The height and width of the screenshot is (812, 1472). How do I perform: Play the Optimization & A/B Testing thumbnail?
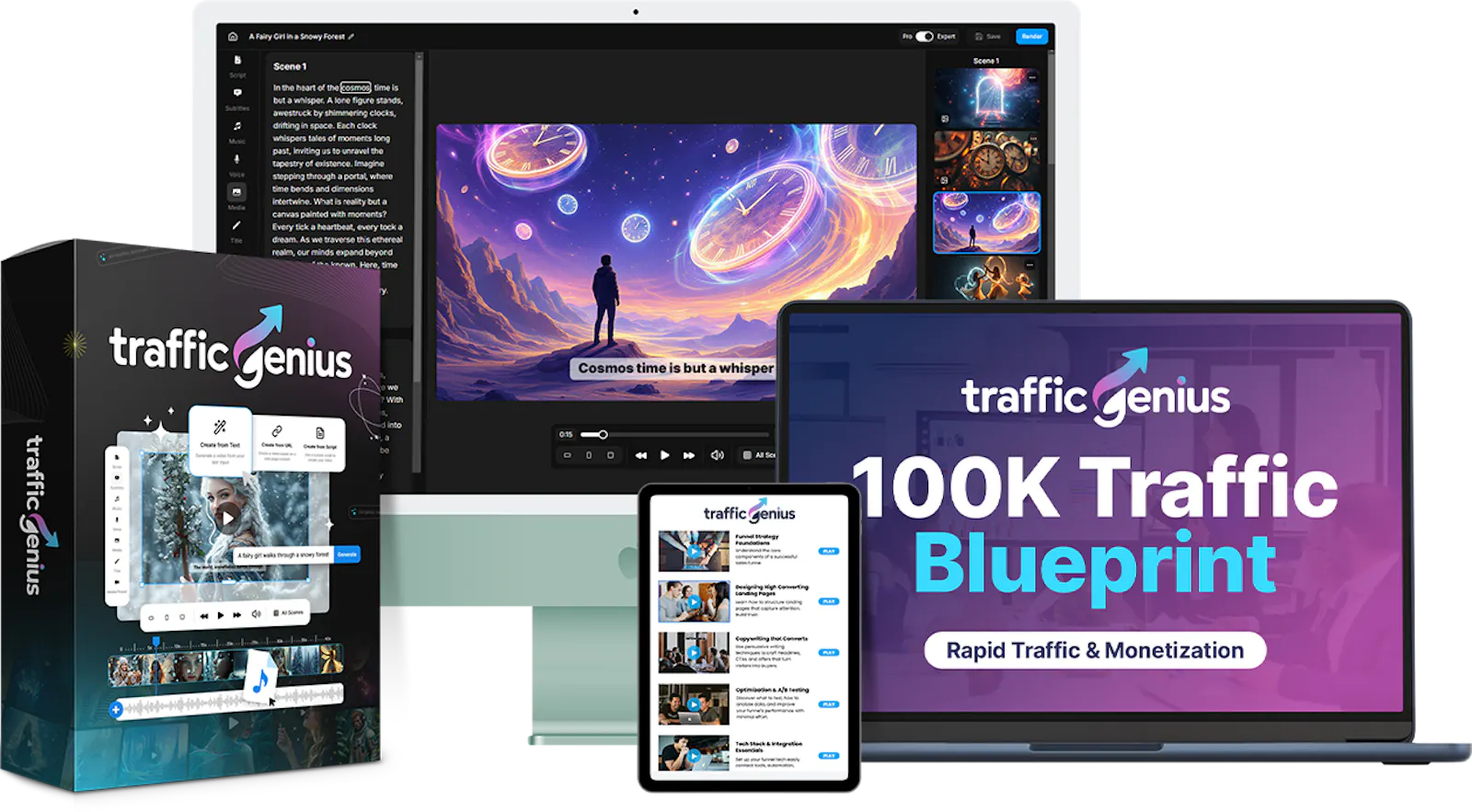pos(694,704)
